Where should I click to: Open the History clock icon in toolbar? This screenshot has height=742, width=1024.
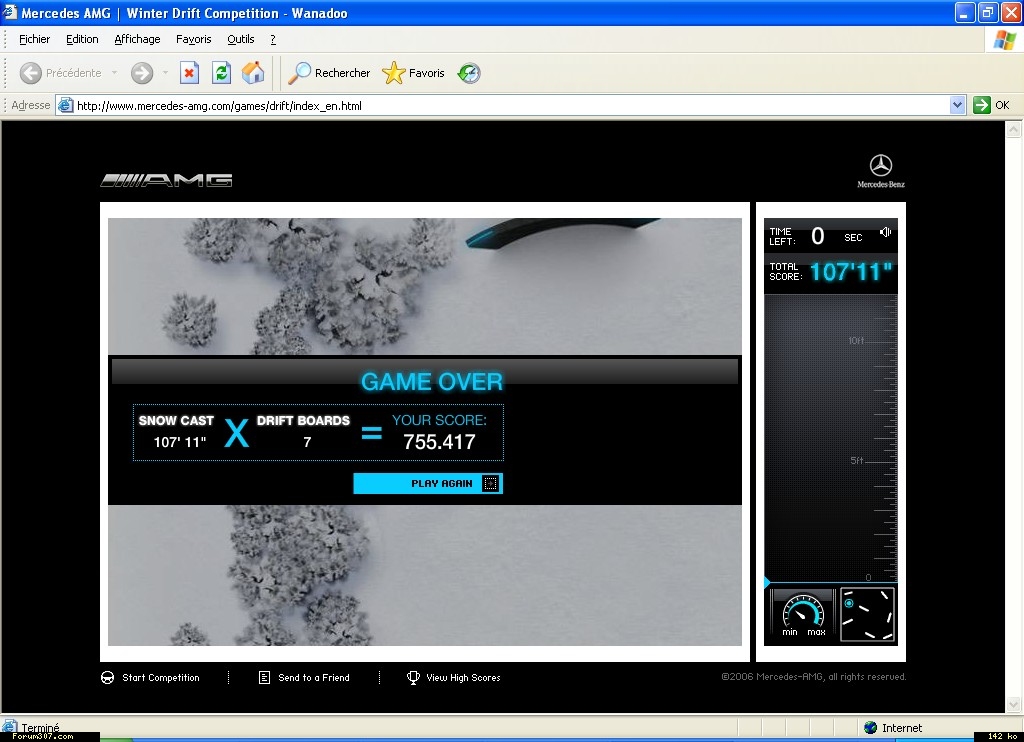(x=469, y=73)
